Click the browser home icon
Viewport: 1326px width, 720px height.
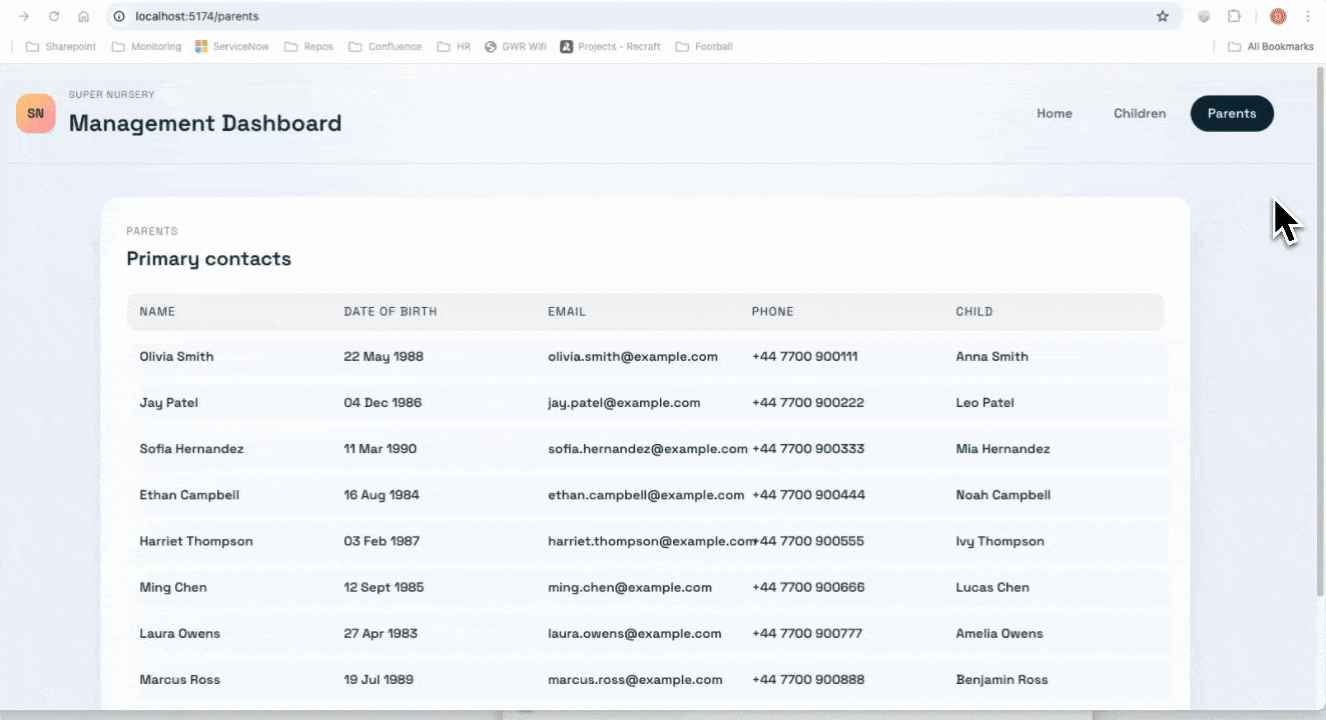point(86,16)
